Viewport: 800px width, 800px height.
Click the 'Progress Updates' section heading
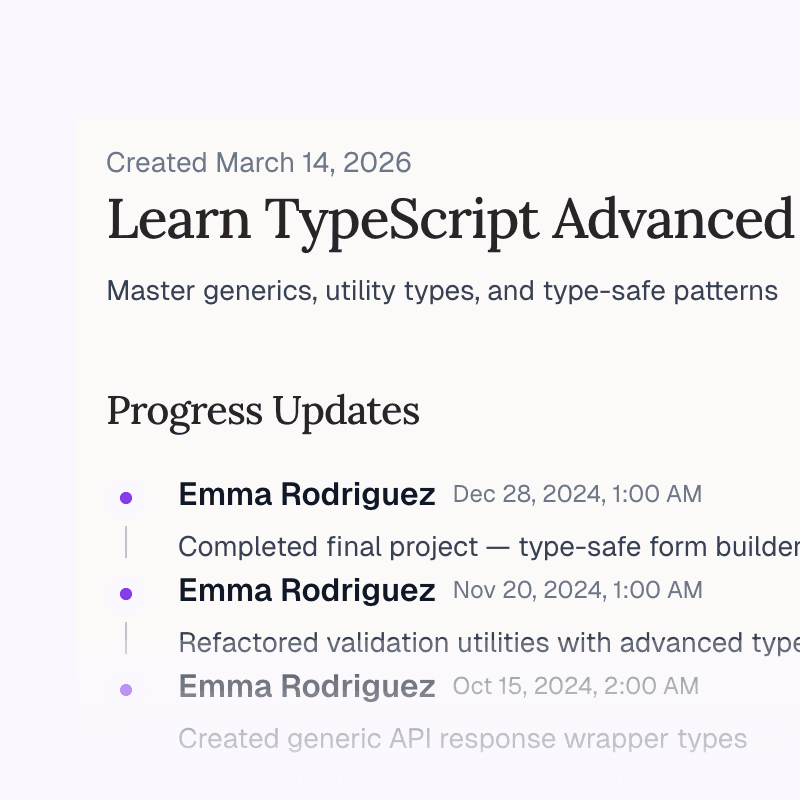click(x=263, y=410)
